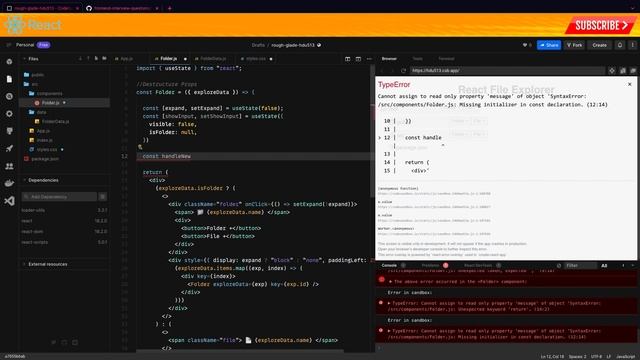Click the second editor layout icon
Viewport: 640px width, 360px height.
[358, 59]
